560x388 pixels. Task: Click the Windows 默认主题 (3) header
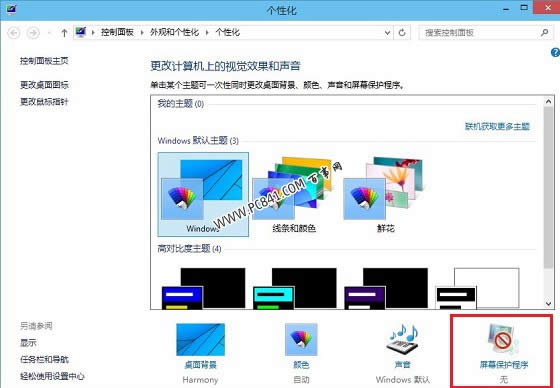pyautogui.click(x=198, y=140)
